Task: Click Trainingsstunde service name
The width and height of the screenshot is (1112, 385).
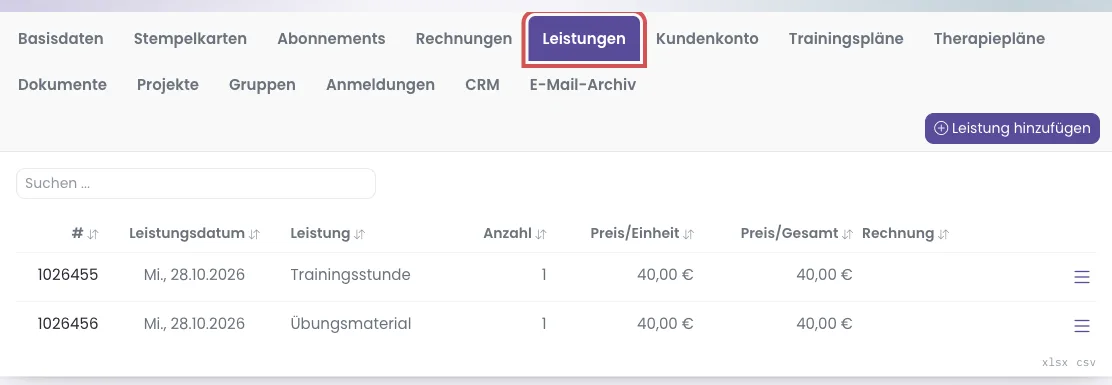Action: click(350, 275)
